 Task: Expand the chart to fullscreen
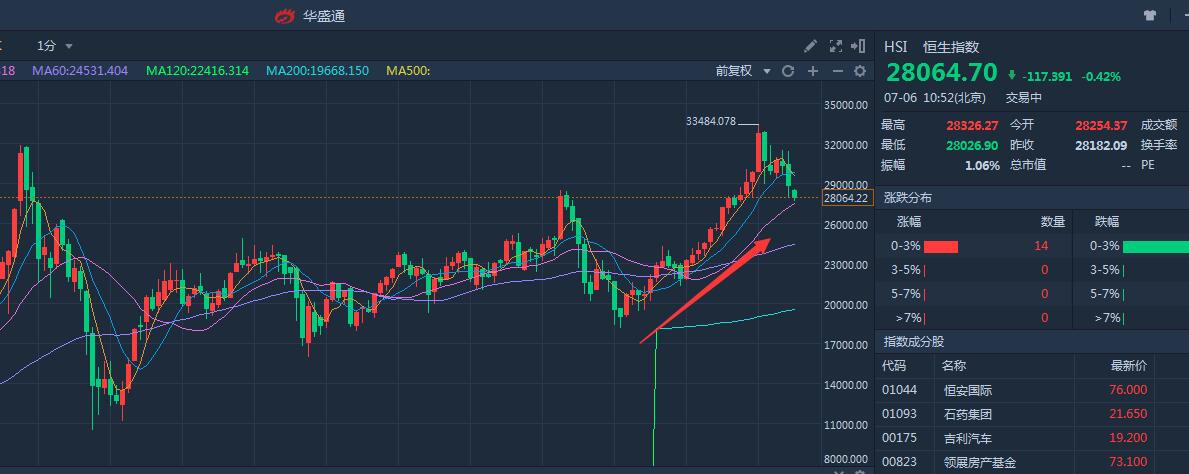click(836, 46)
